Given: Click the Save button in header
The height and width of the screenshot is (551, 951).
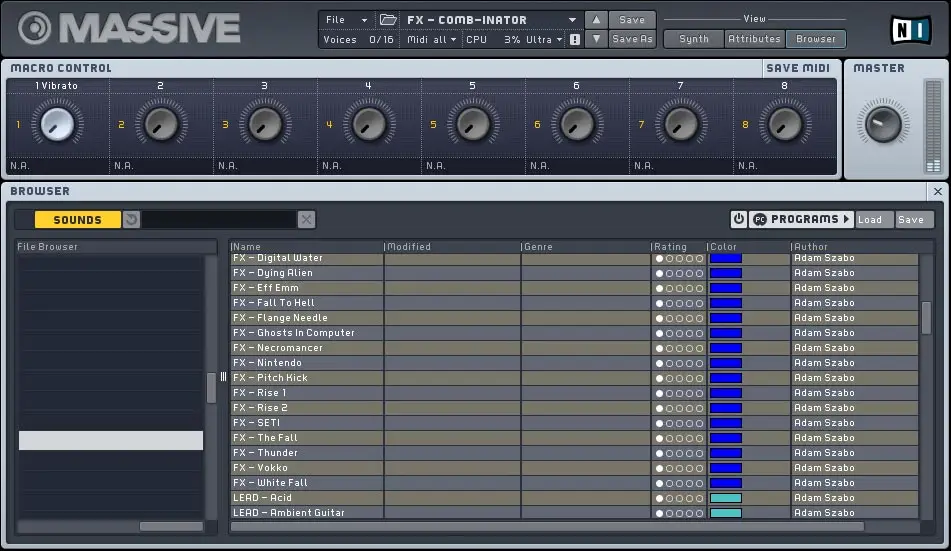Looking at the screenshot, I should click(632, 20).
